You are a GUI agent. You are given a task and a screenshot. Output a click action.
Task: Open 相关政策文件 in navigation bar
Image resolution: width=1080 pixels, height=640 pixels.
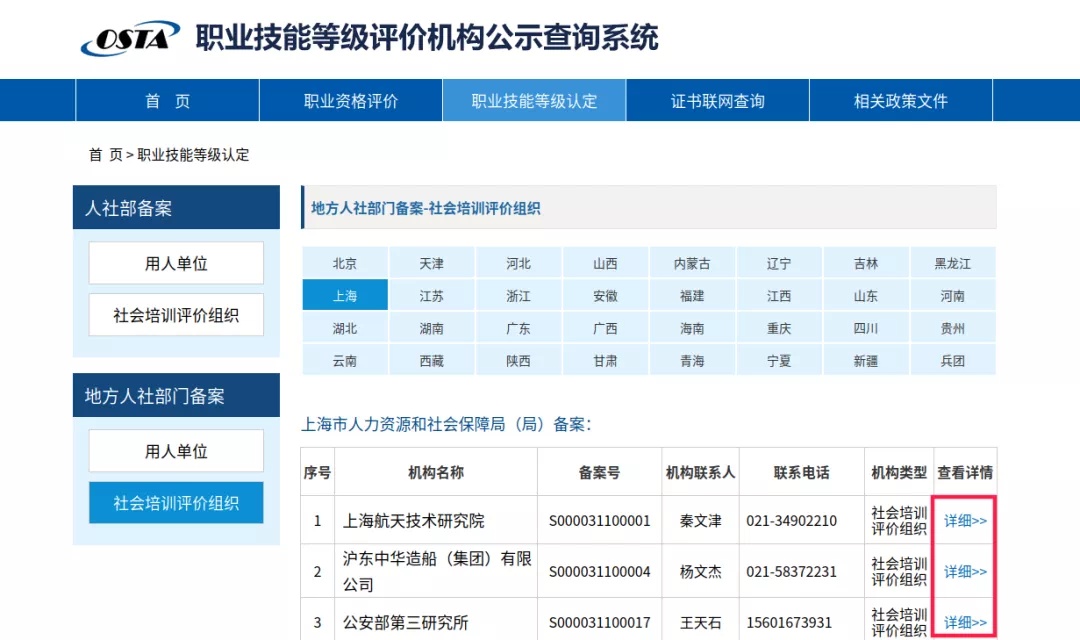coord(900,101)
